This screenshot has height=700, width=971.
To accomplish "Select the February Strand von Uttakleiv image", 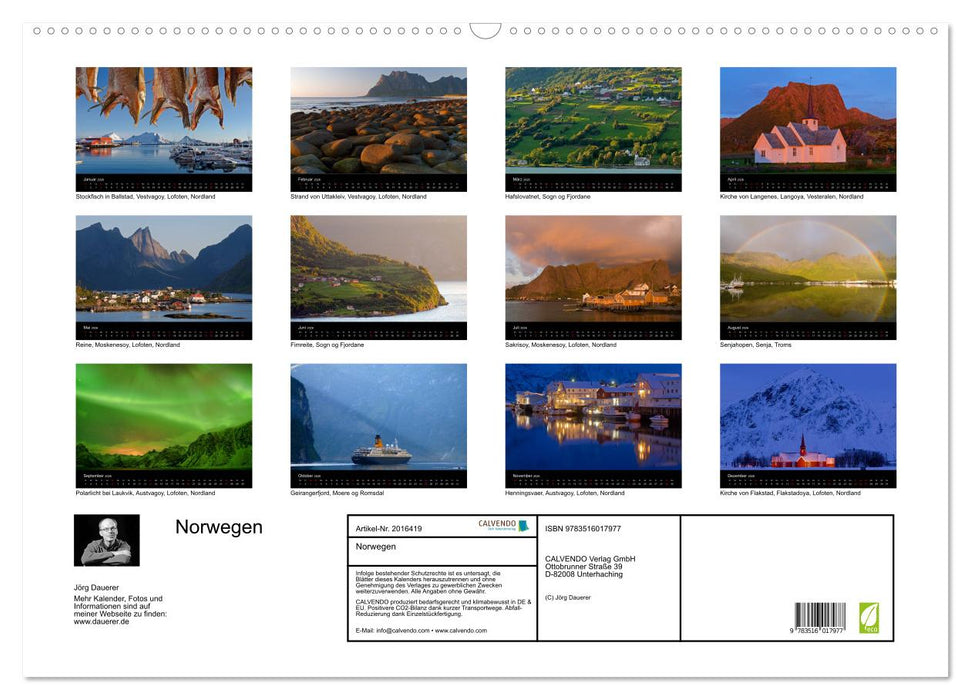I will (x=378, y=128).
